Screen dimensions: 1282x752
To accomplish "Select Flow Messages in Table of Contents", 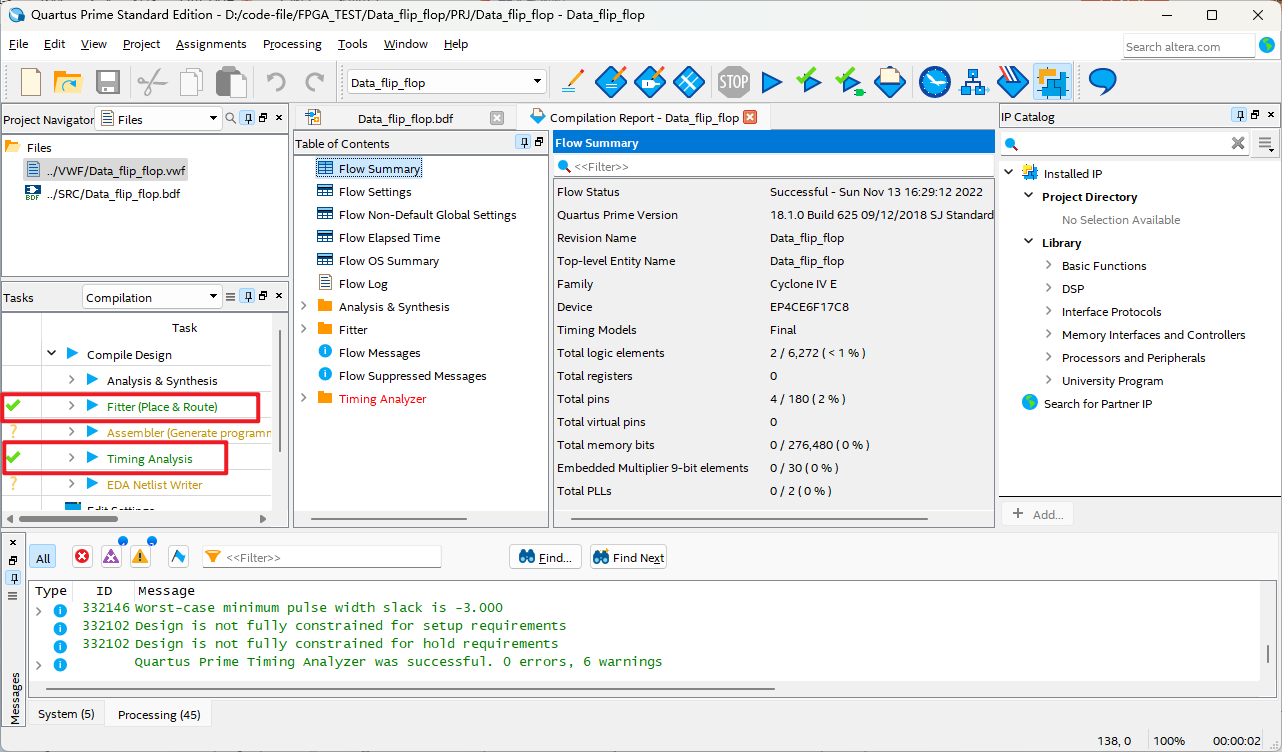I will [380, 352].
